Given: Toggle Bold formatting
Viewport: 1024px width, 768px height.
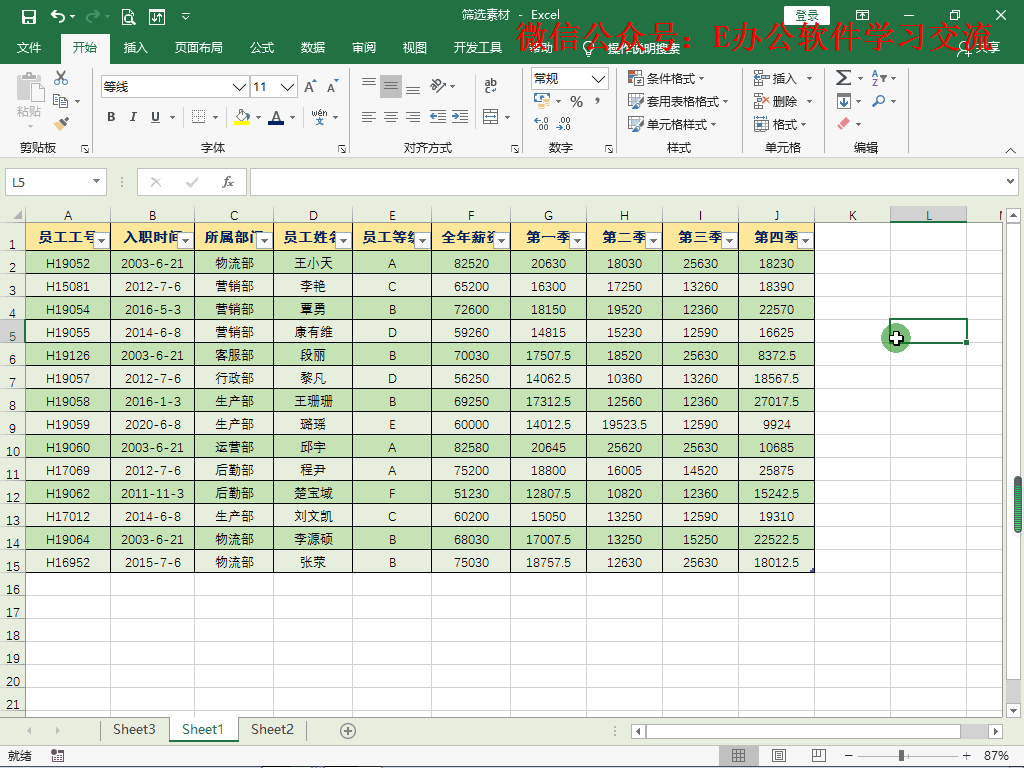Looking at the screenshot, I should tap(111, 117).
